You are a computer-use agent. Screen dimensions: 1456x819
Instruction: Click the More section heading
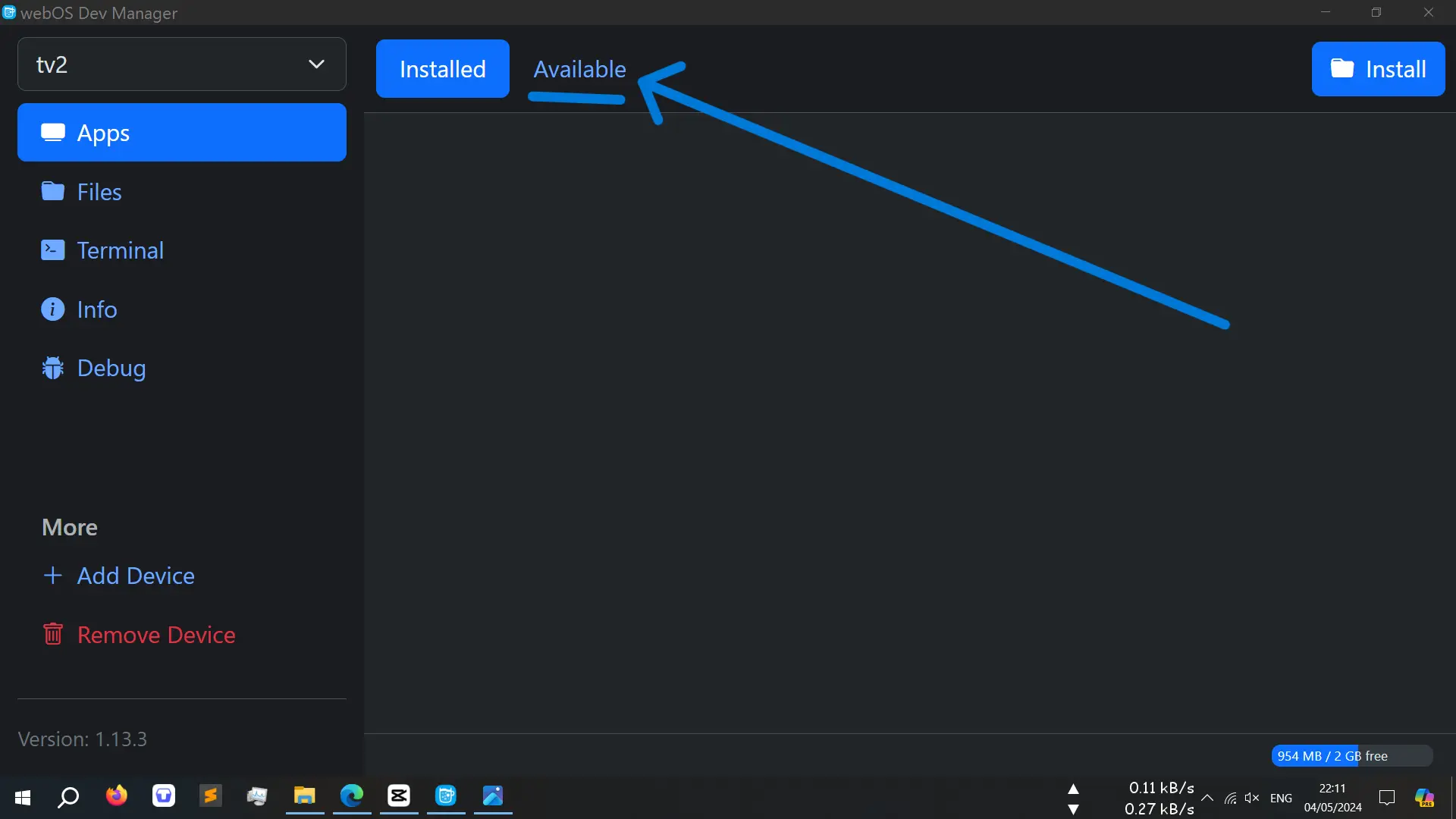(70, 528)
